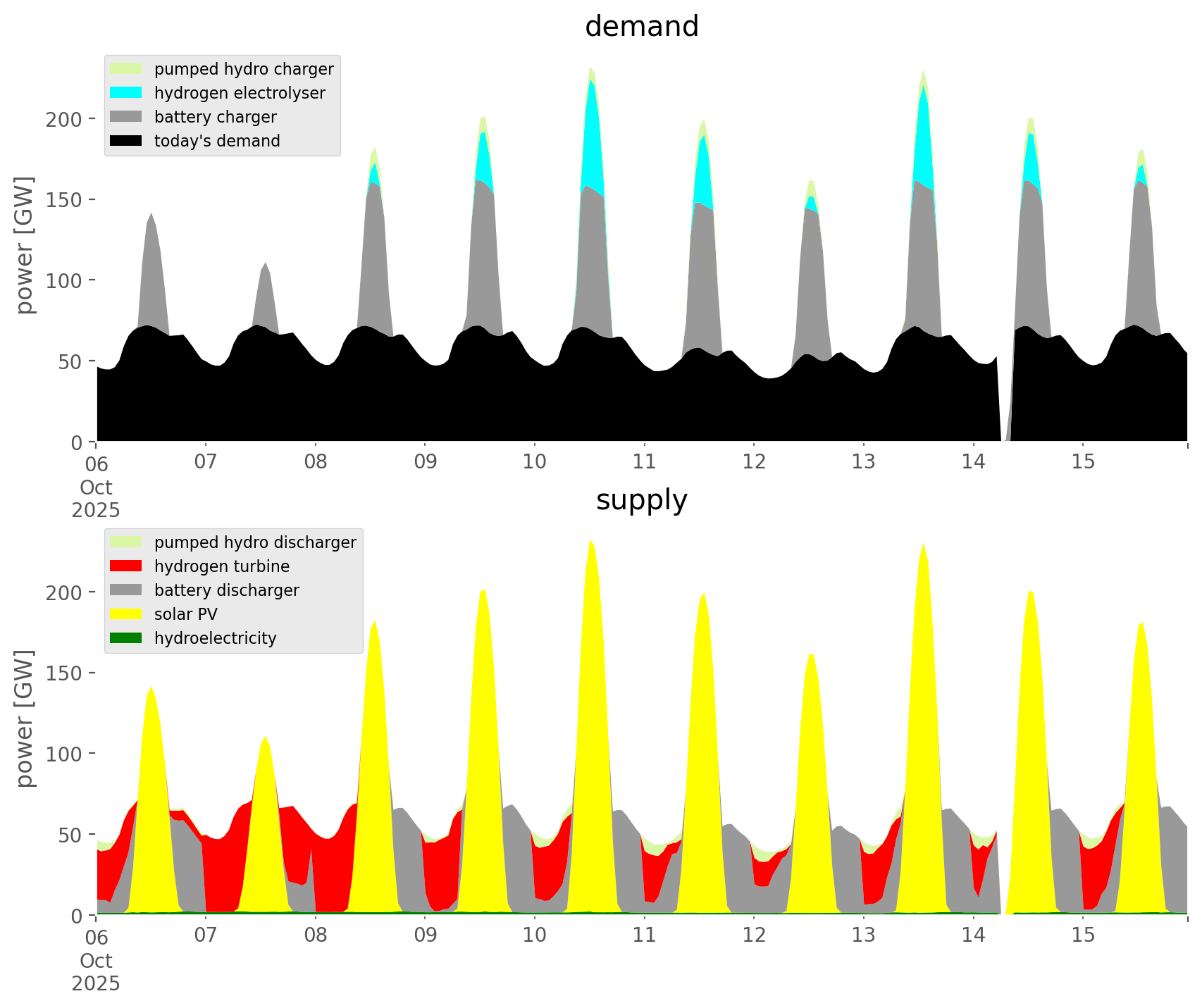Select date tick 10 on demand x-axis
1202x1008 pixels.
[x=535, y=462]
